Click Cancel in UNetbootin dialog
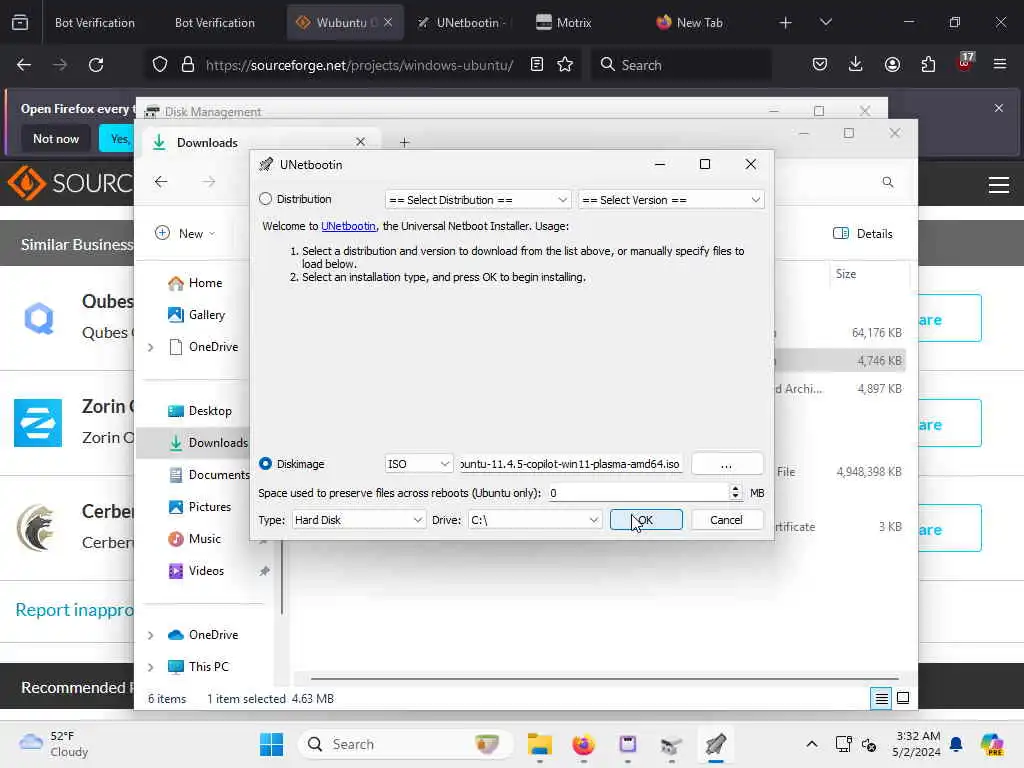 click(x=726, y=520)
